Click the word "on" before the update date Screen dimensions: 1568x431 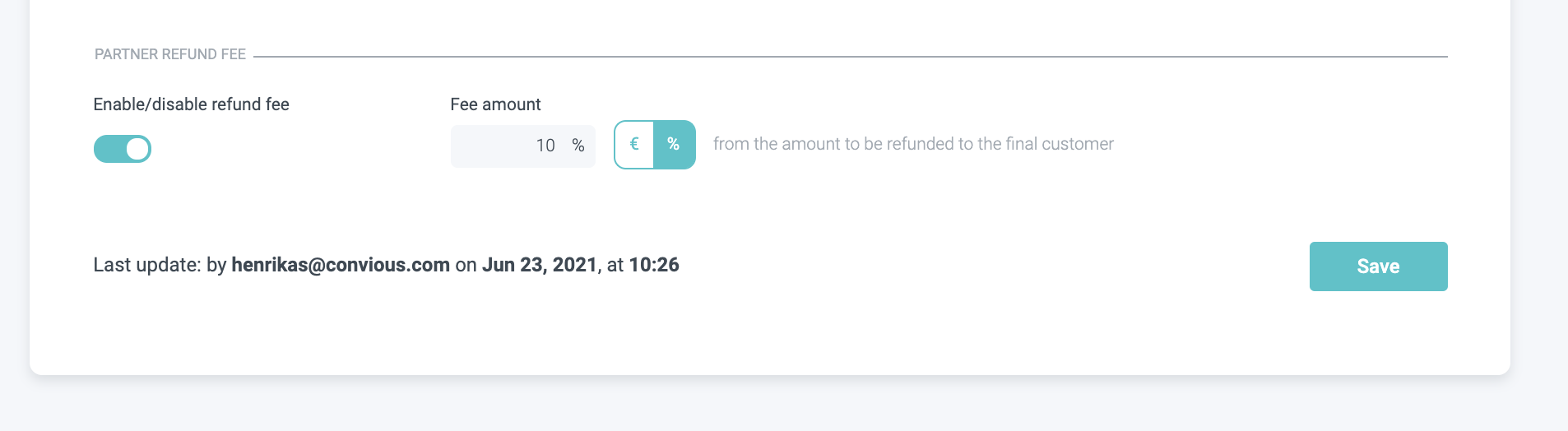tap(466, 265)
